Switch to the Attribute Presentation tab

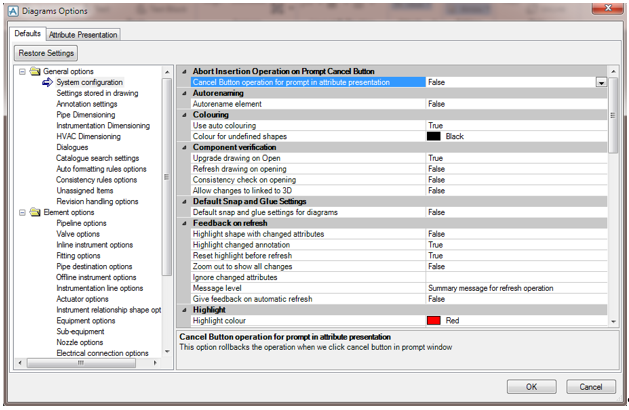(83, 34)
